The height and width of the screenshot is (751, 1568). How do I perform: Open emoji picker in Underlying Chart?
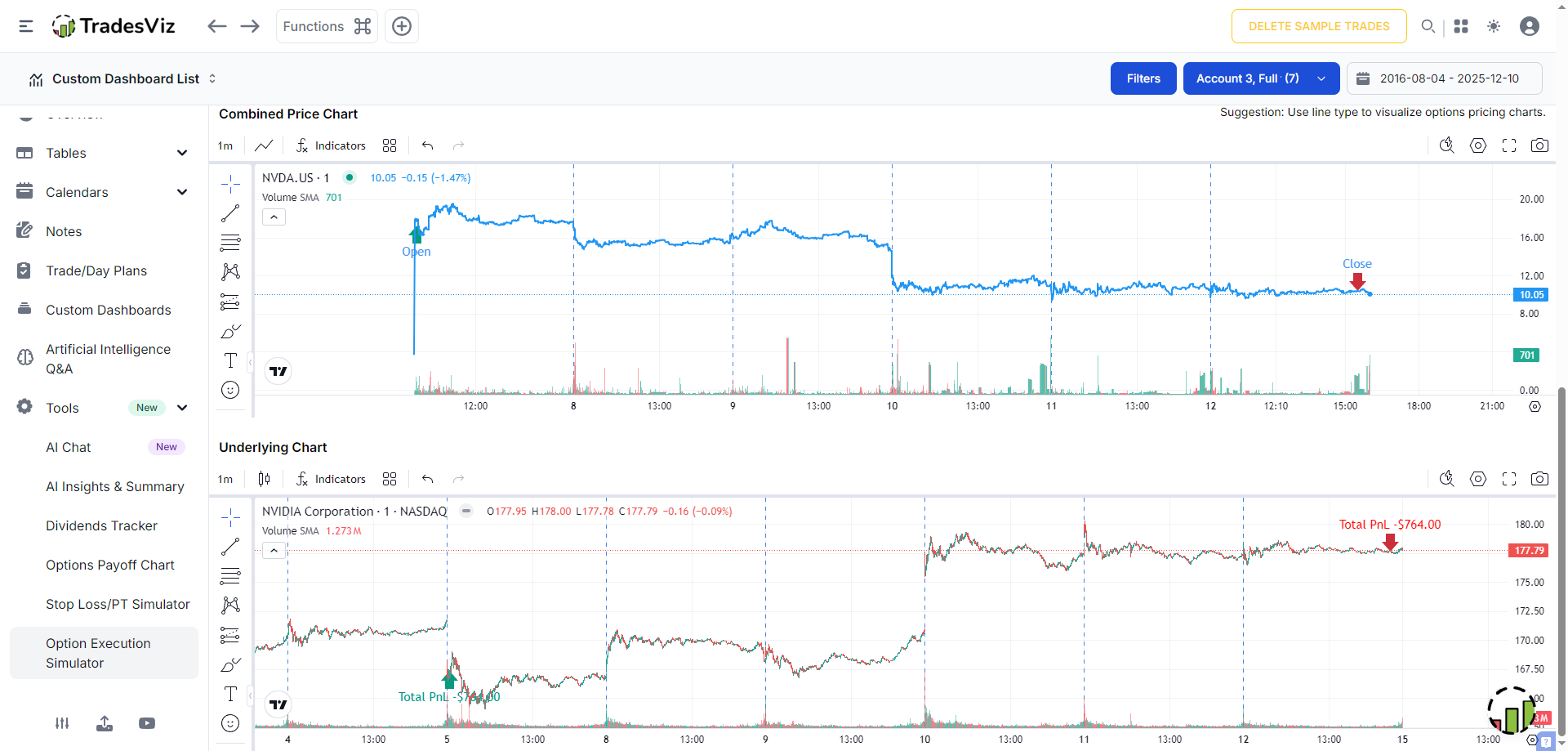(x=230, y=723)
